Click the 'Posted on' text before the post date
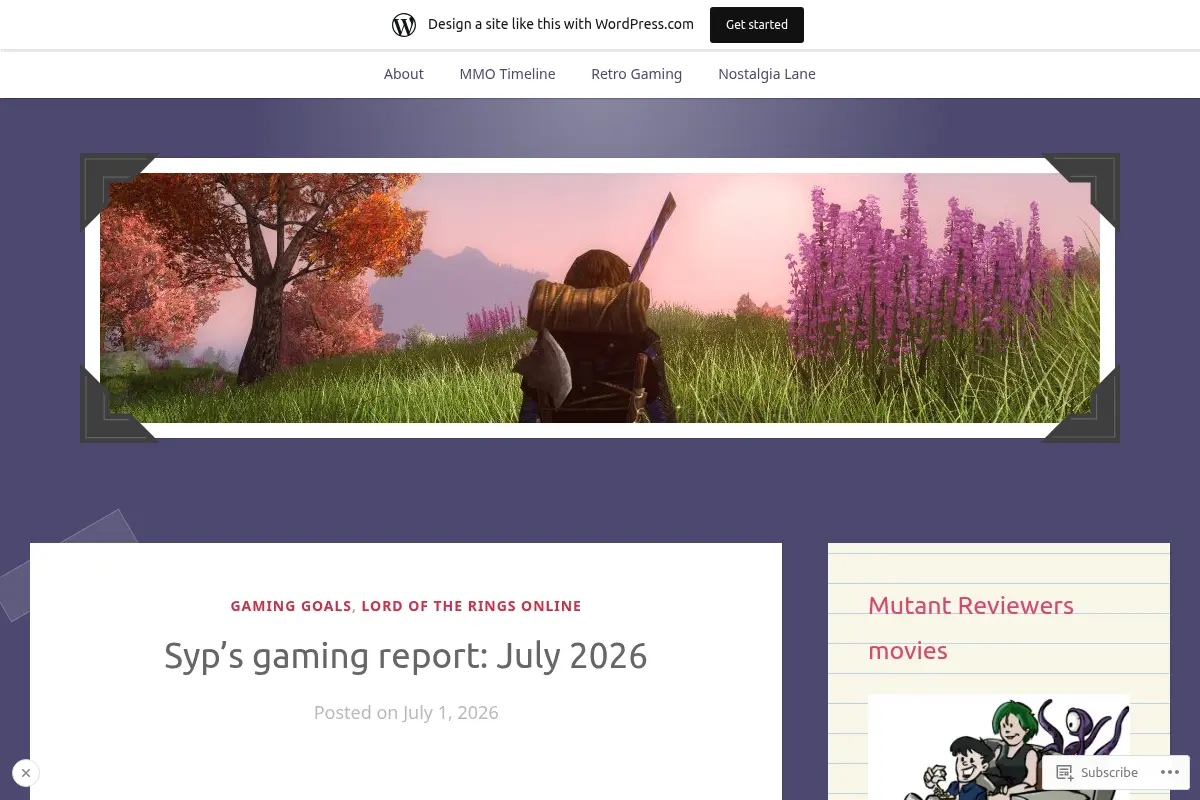 (356, 713)
